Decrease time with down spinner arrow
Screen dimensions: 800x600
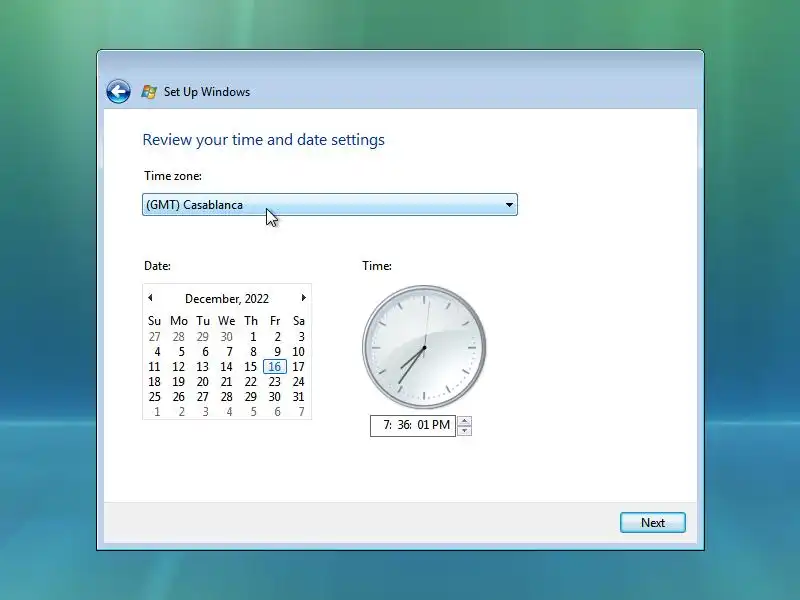point(464,431)
